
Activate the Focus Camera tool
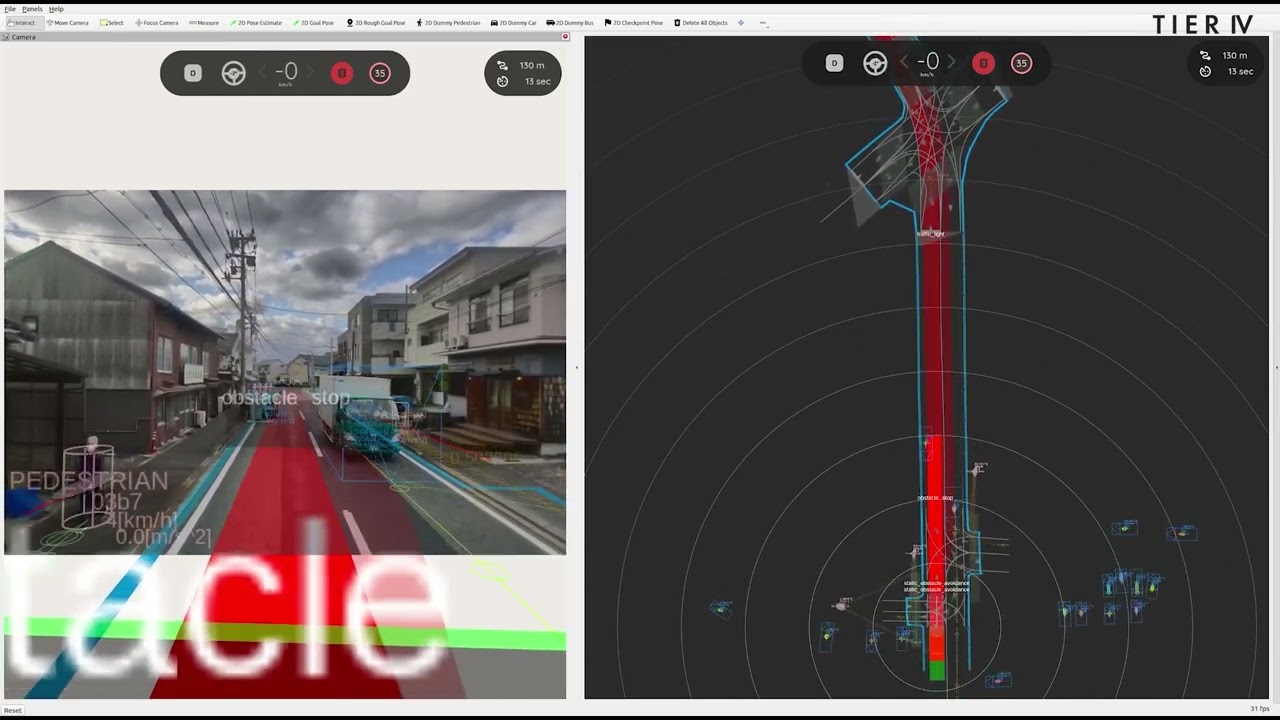tap(156, 22)
